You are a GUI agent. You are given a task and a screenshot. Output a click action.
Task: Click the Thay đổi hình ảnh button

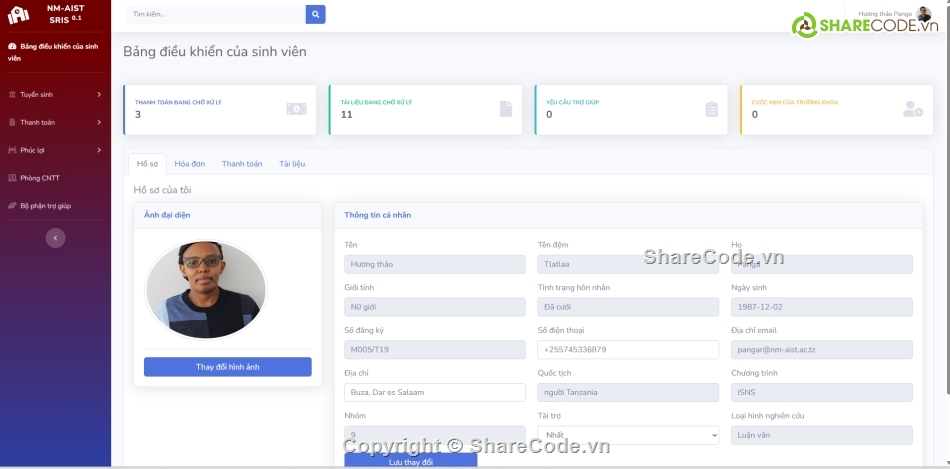[x=227, y=367]
